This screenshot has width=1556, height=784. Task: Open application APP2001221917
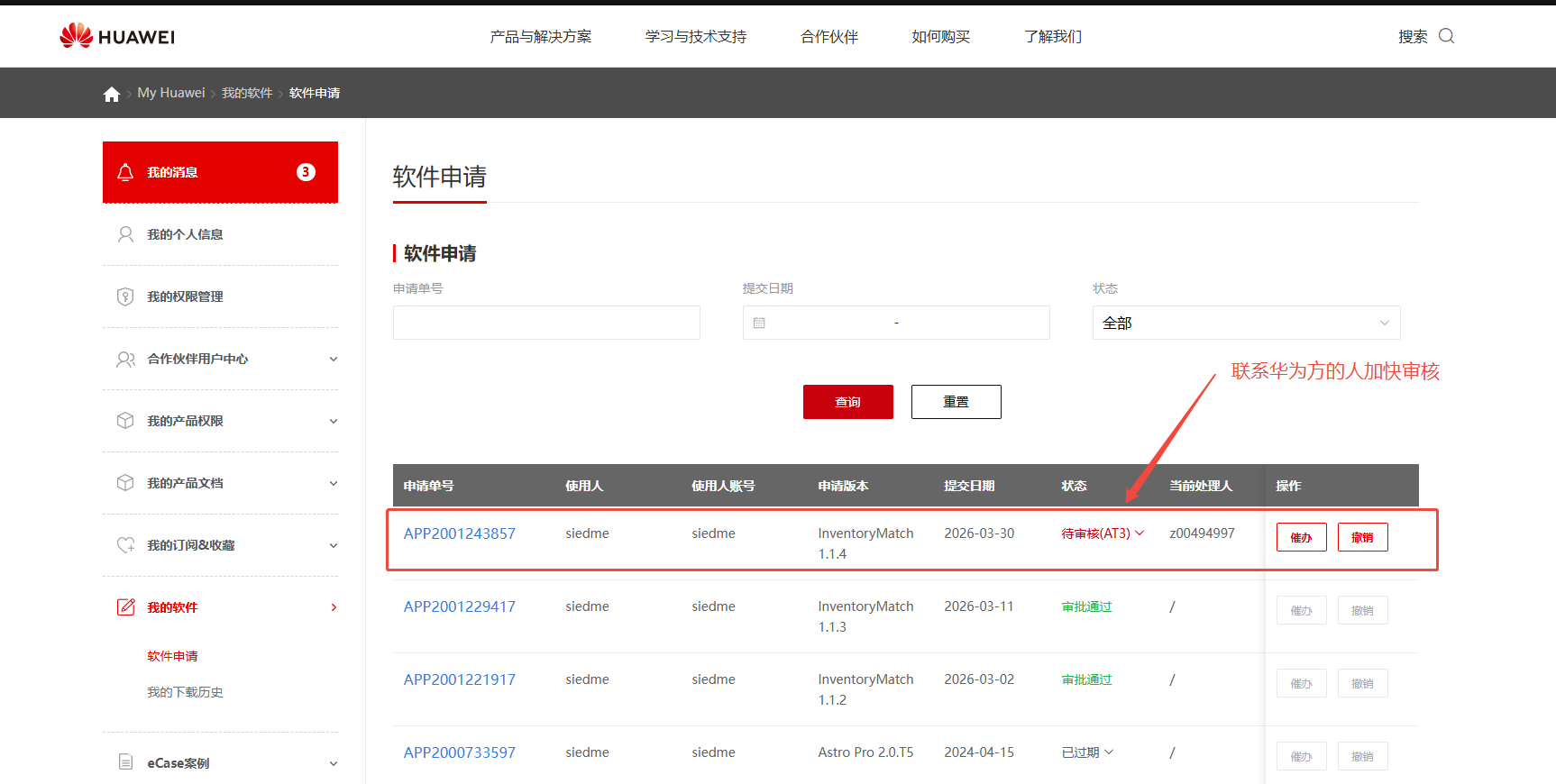pyautogui.click(x=460, y=679)
